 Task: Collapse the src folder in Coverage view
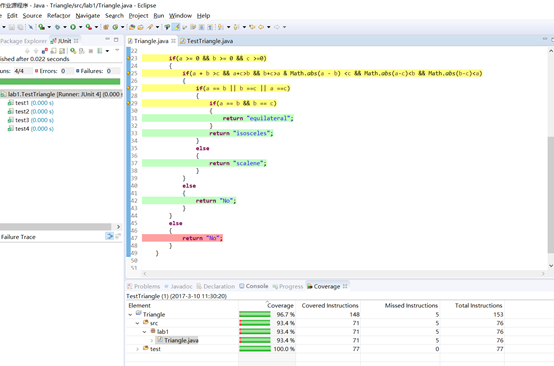coord(137,323)
